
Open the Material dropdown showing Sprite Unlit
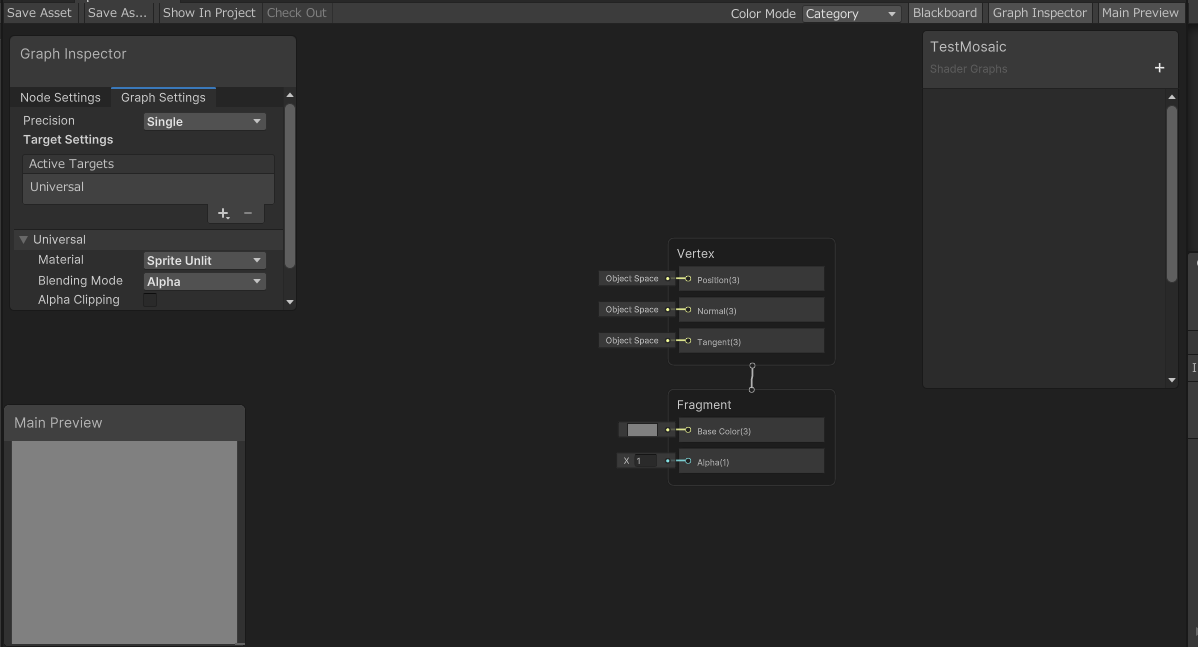204,259
